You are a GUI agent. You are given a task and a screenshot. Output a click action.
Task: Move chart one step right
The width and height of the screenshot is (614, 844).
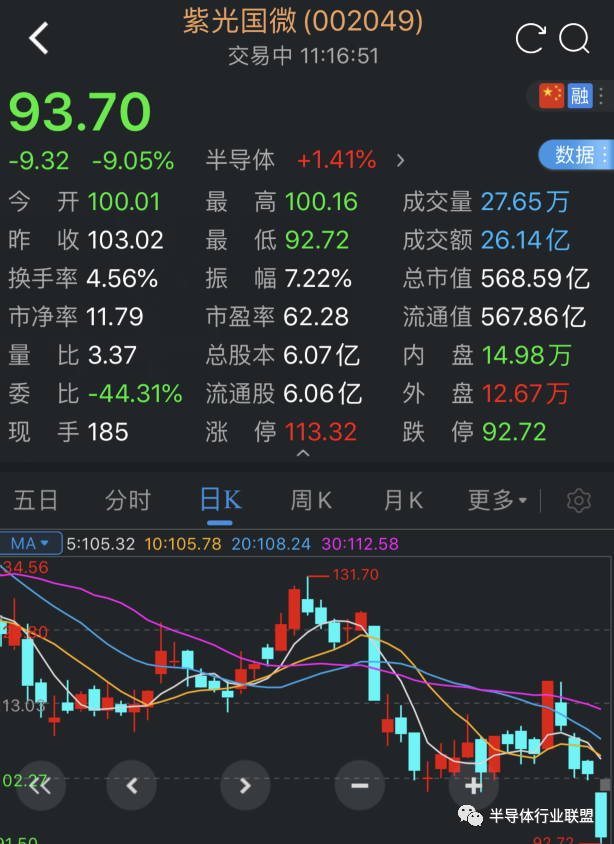pyautogui.click(x=245, y=786)
